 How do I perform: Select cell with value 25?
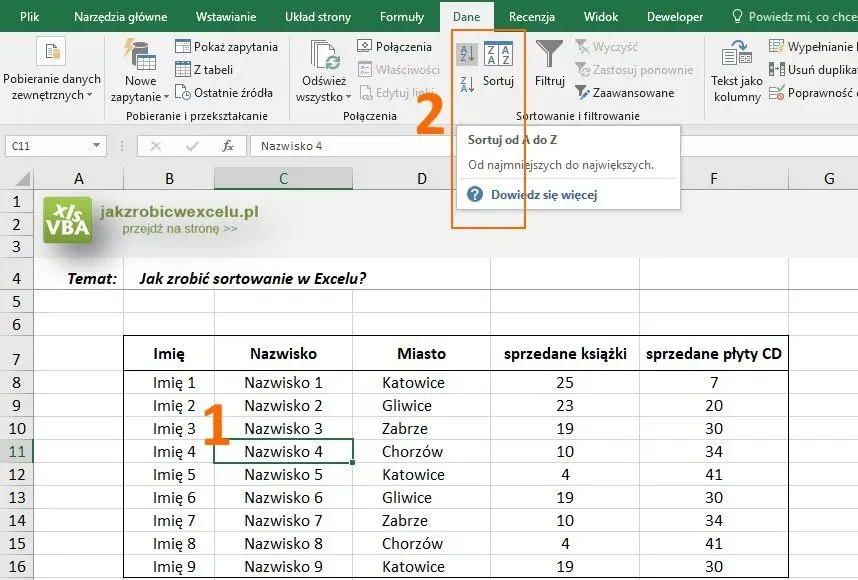(565, 382)
